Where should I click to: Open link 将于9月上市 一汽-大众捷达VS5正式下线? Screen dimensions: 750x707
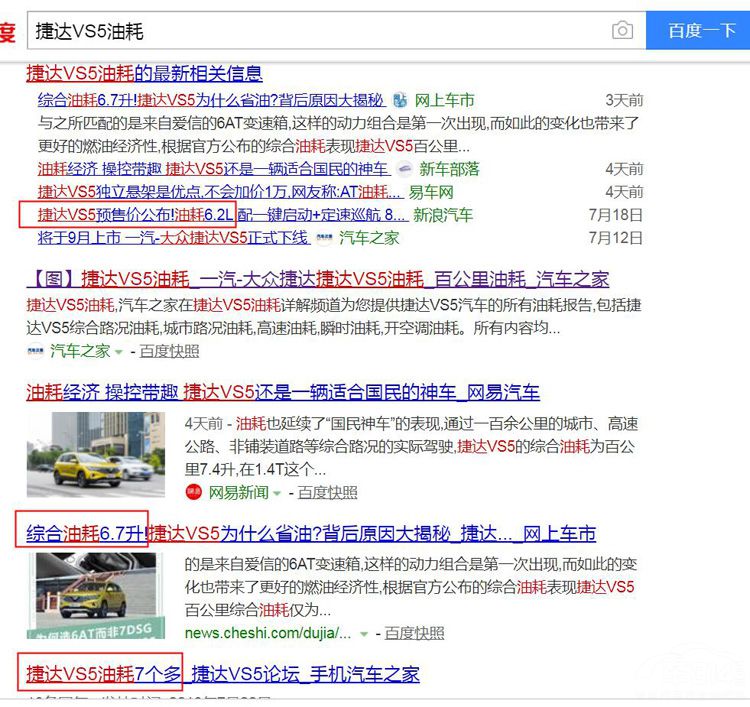(x=174, y=238)
